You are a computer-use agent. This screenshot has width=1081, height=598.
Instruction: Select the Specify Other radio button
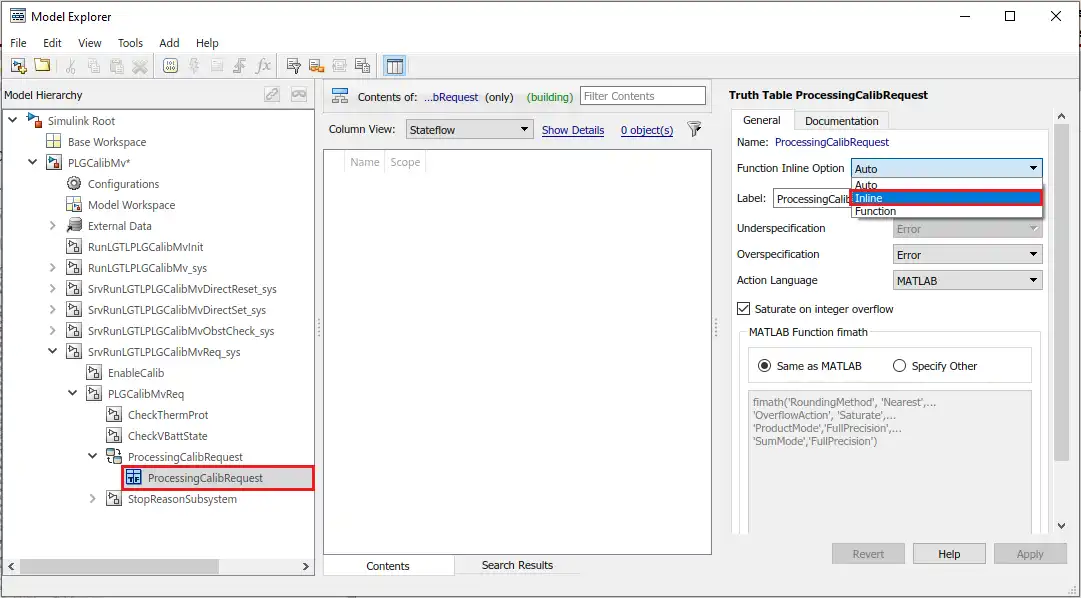pyautogui.click(x=899, y=366)
